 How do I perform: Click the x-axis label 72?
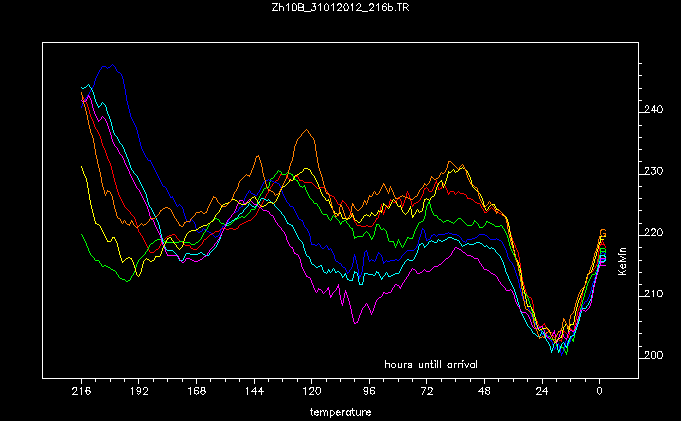click(x=427, y=391)
